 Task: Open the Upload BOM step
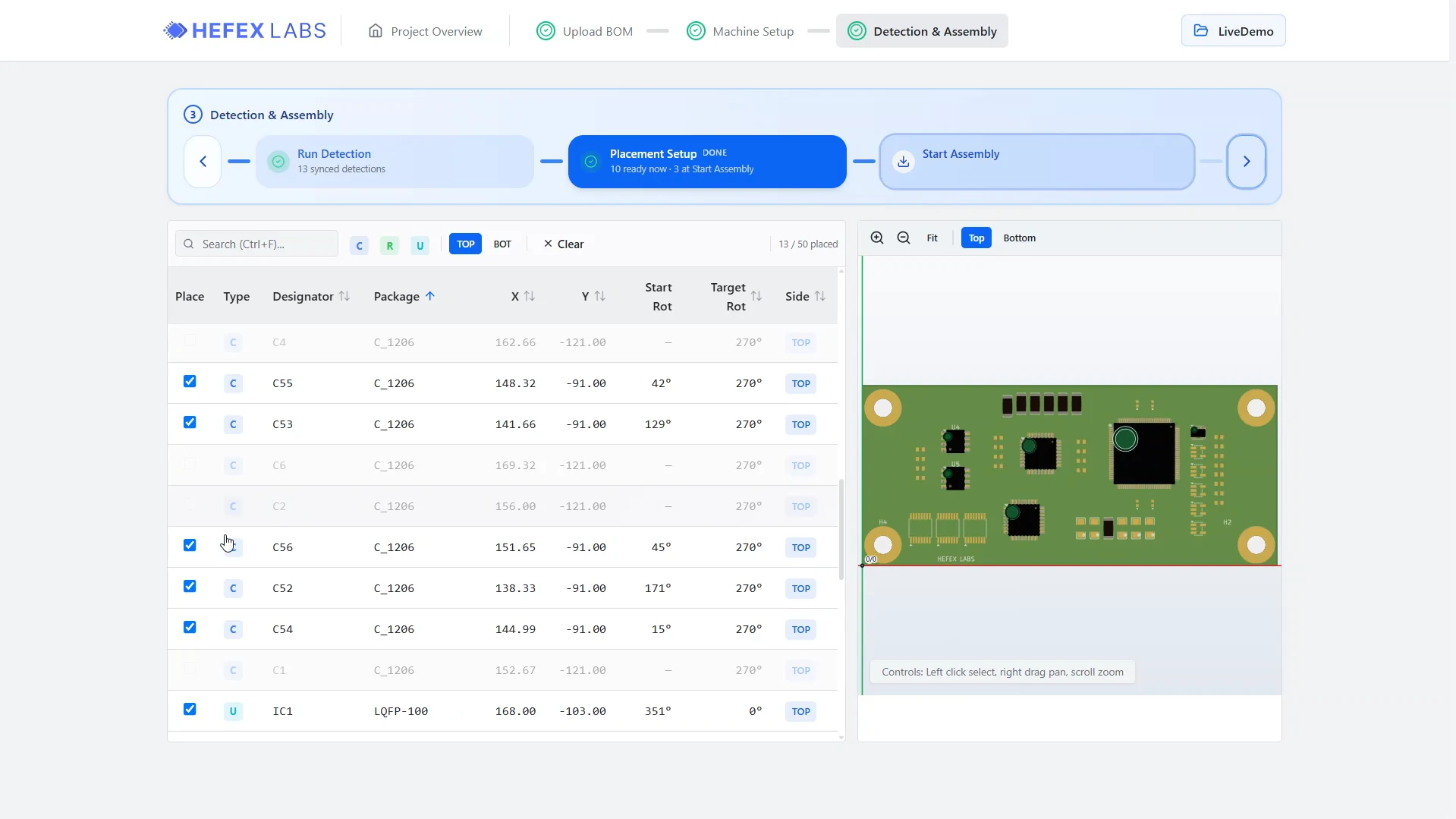(x=585, y=31)
